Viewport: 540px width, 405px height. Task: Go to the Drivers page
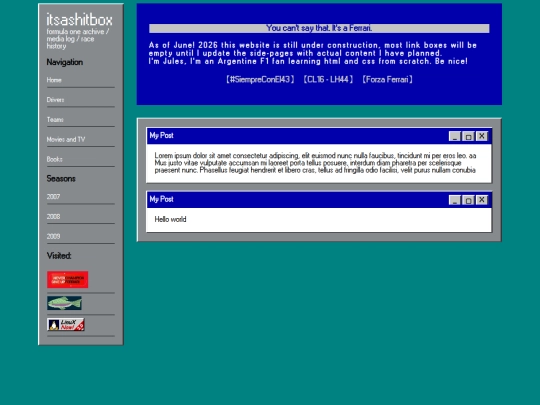(x=55, y=100)
